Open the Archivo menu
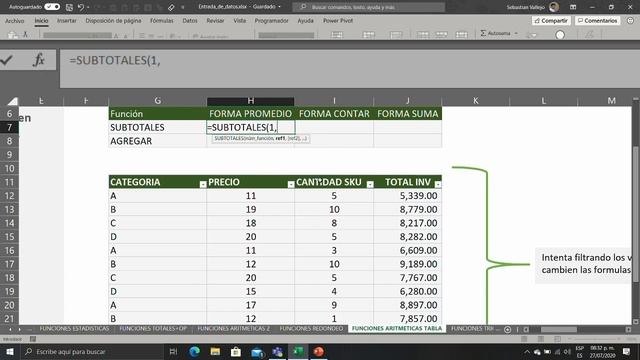This screenshot has height=360, width=640. pyautogui.click(x=14, y=20)
